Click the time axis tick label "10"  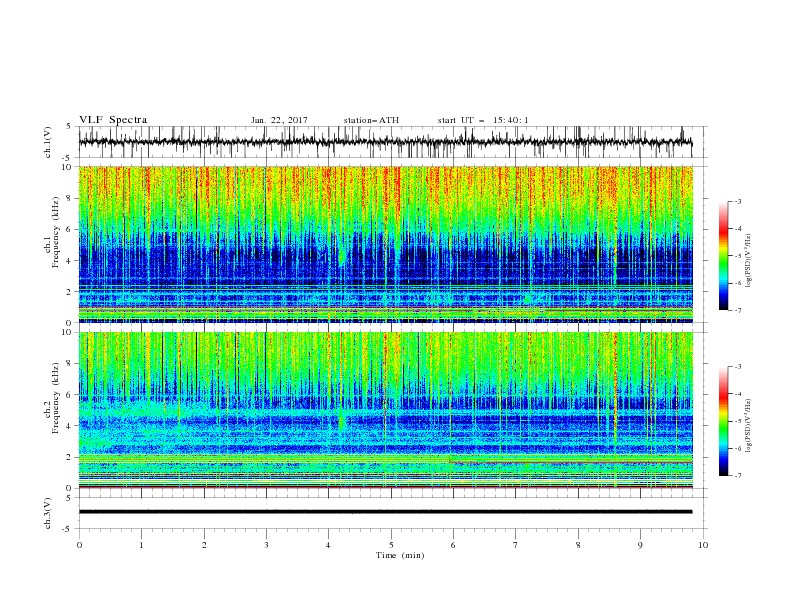703,545
